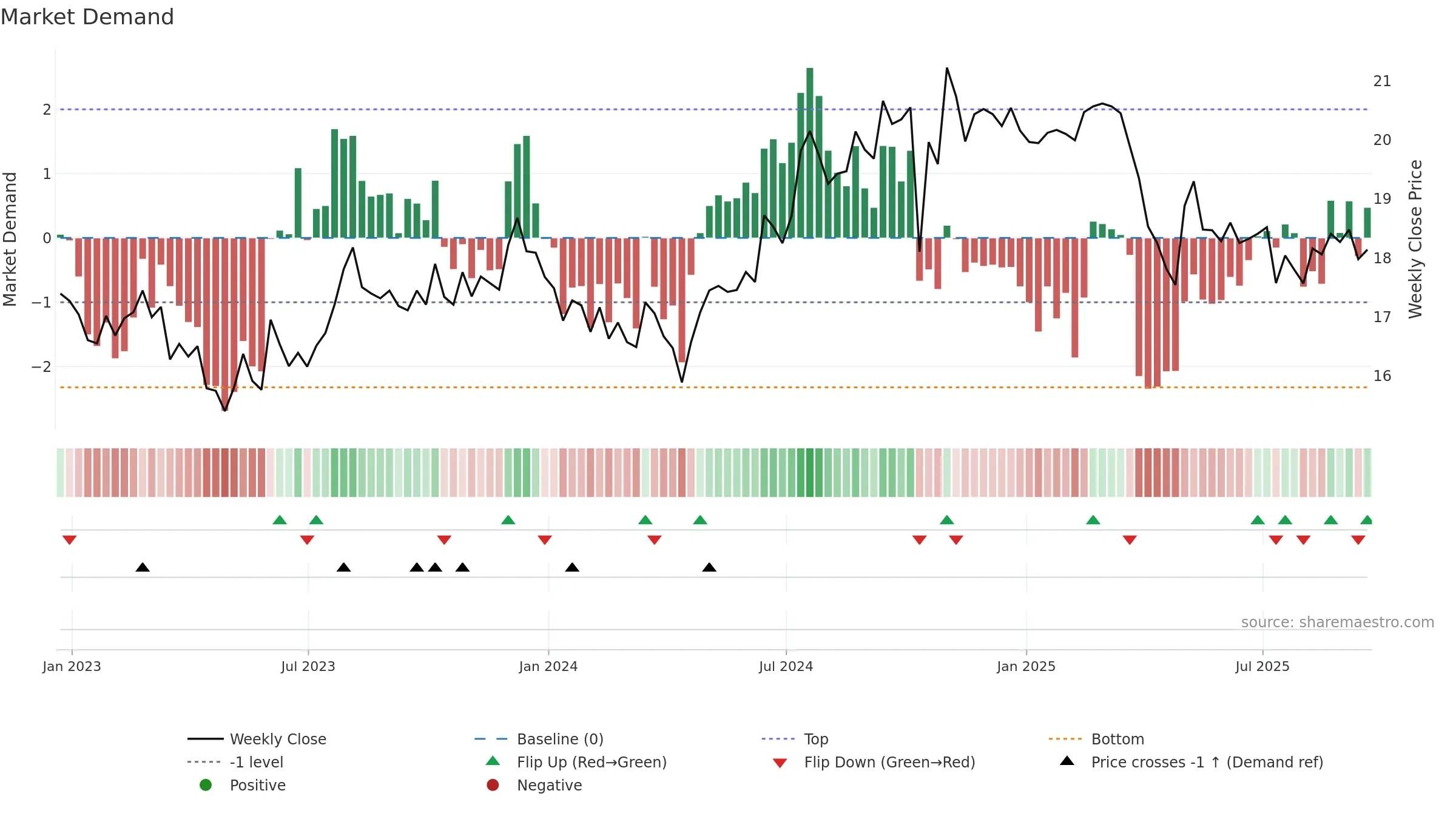This screenshot has height=819, width=1456.
Task: Click the 21 tick on the price axis
Action: click(x=1383, y=81)
